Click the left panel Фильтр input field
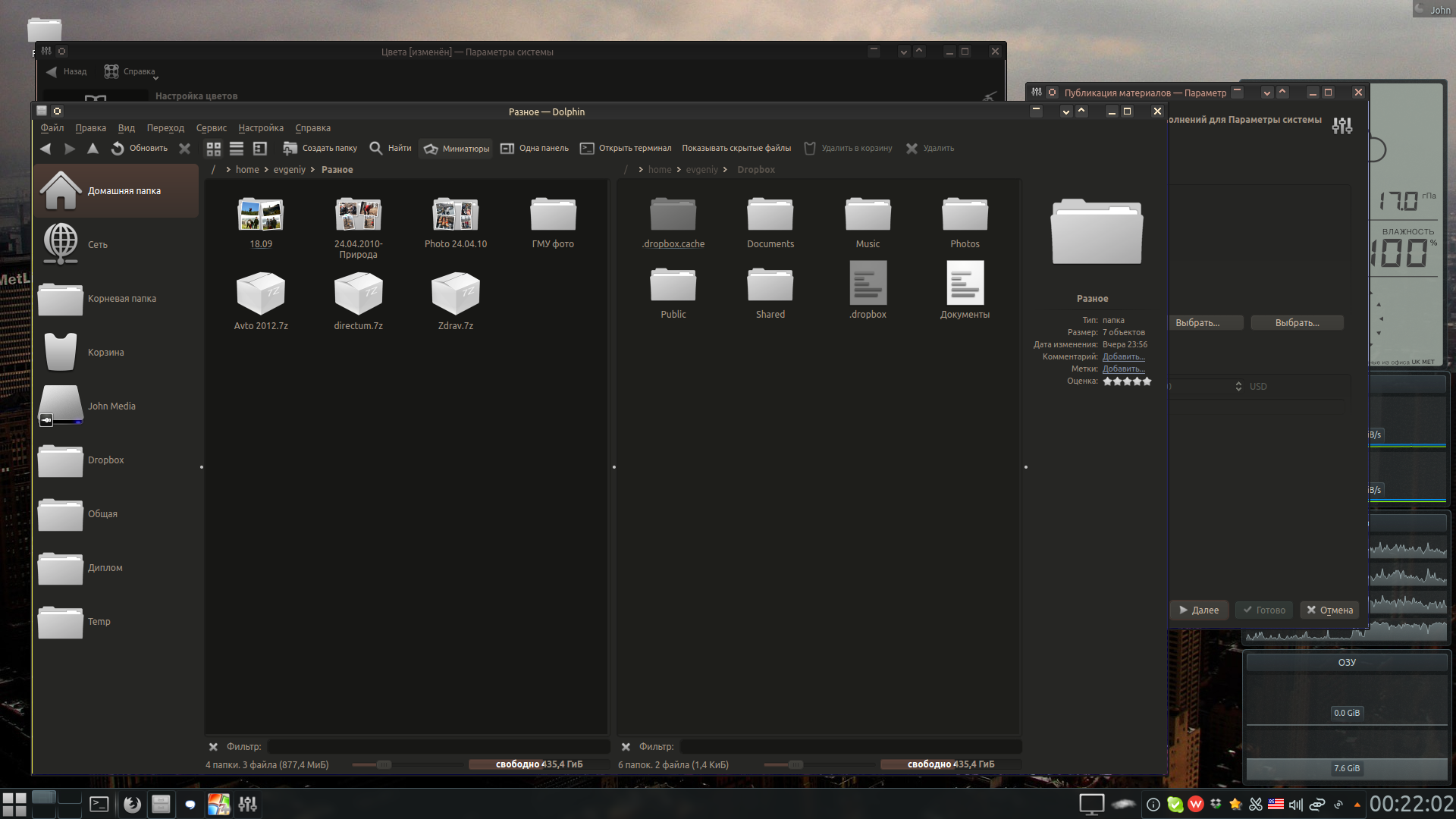The width and height of the screenshot is (1456, 819). tap(438, 747)
